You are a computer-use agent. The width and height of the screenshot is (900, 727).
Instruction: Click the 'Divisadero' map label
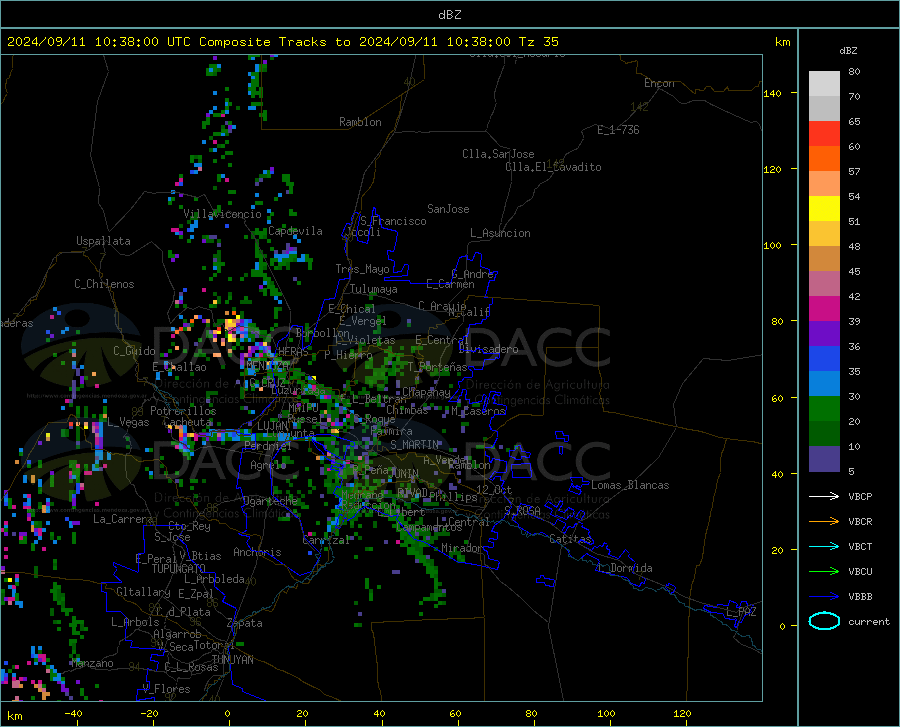pos(488,349)
